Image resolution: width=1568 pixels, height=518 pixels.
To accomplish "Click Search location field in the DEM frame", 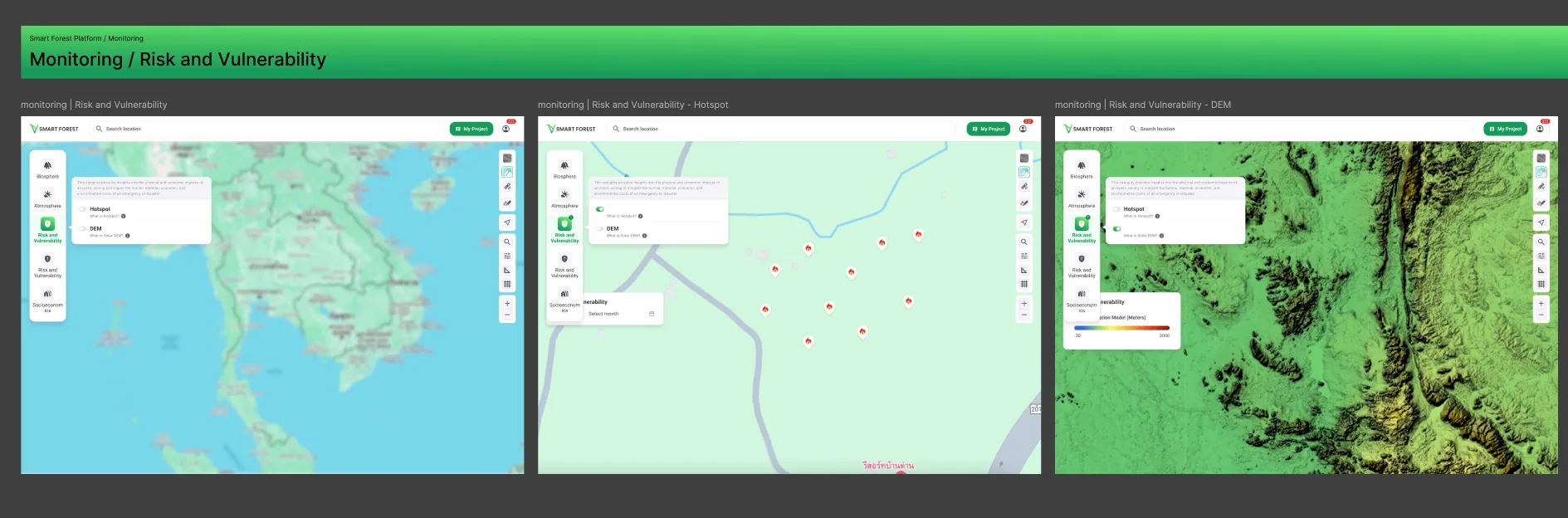I will point(1300,129).
